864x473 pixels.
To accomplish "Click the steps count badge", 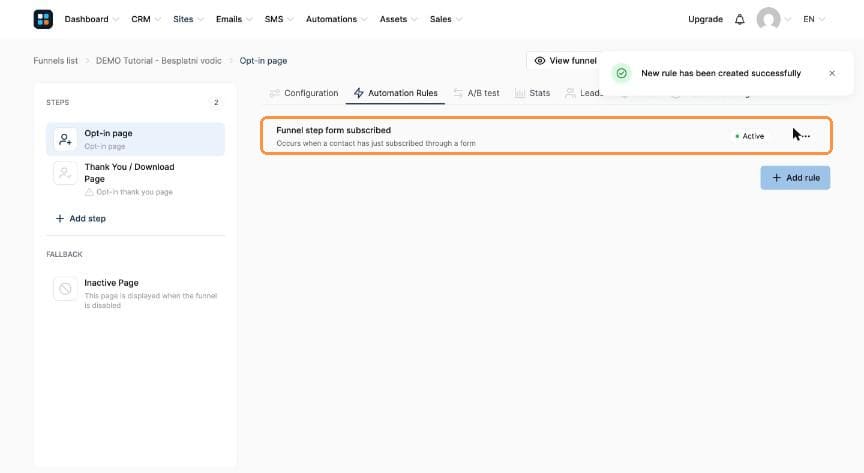I will point(216,103).
